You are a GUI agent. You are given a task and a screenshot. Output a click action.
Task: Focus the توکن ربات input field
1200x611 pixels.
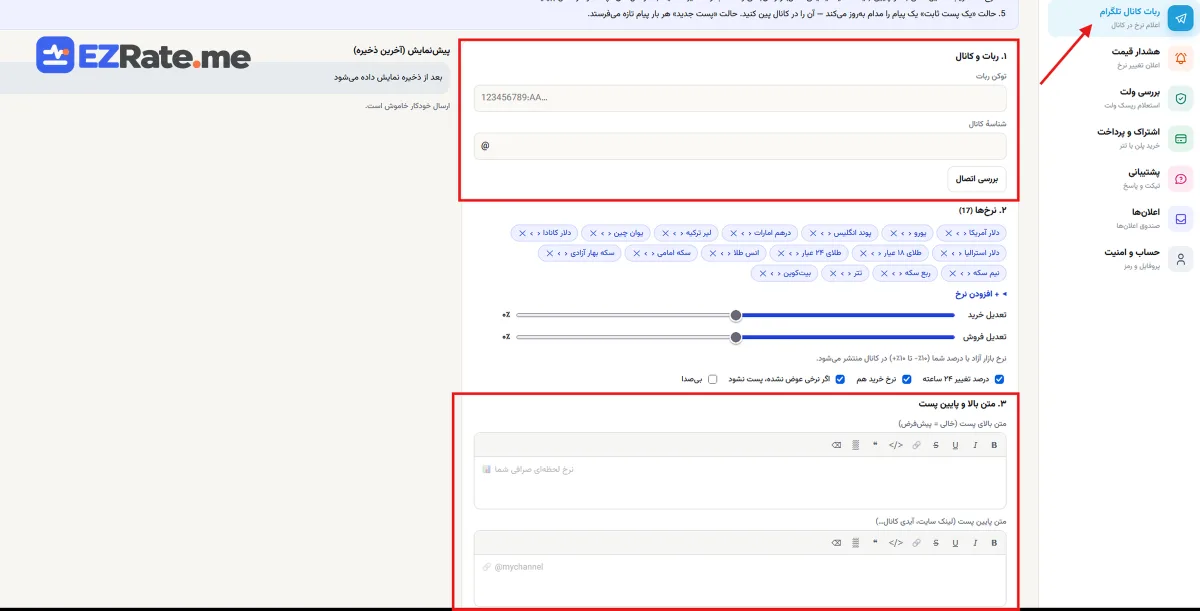pyautogui.click(x=740, y=98)
